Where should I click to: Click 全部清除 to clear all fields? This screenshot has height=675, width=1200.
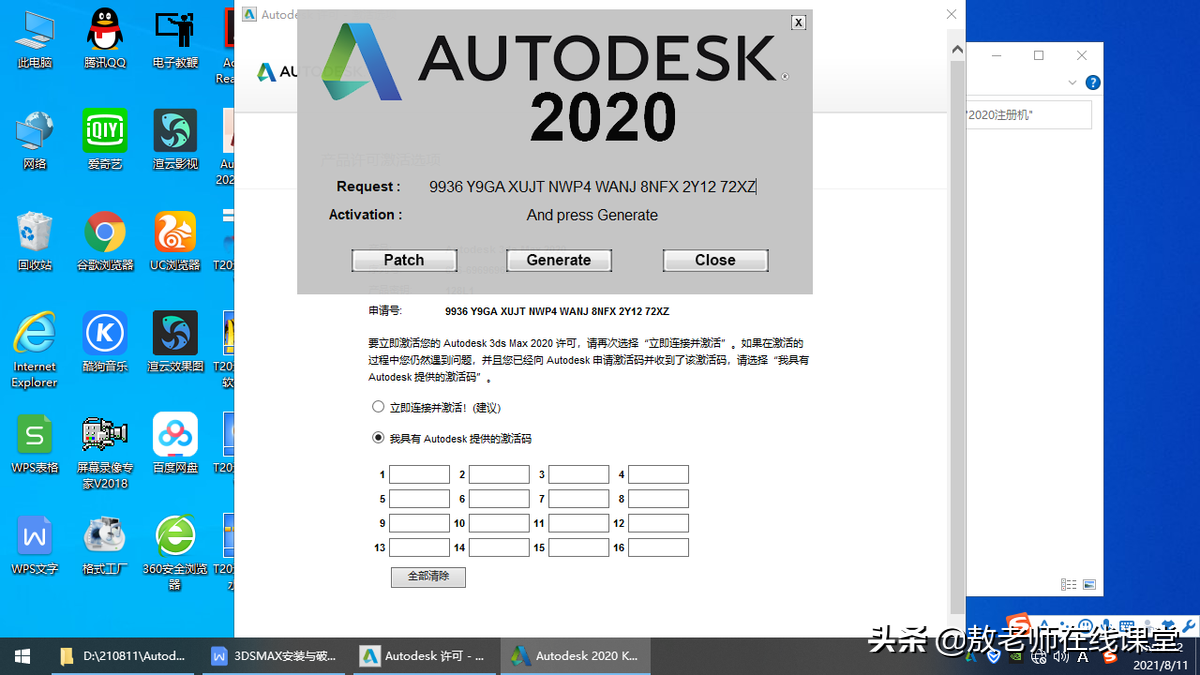(428, 577)
